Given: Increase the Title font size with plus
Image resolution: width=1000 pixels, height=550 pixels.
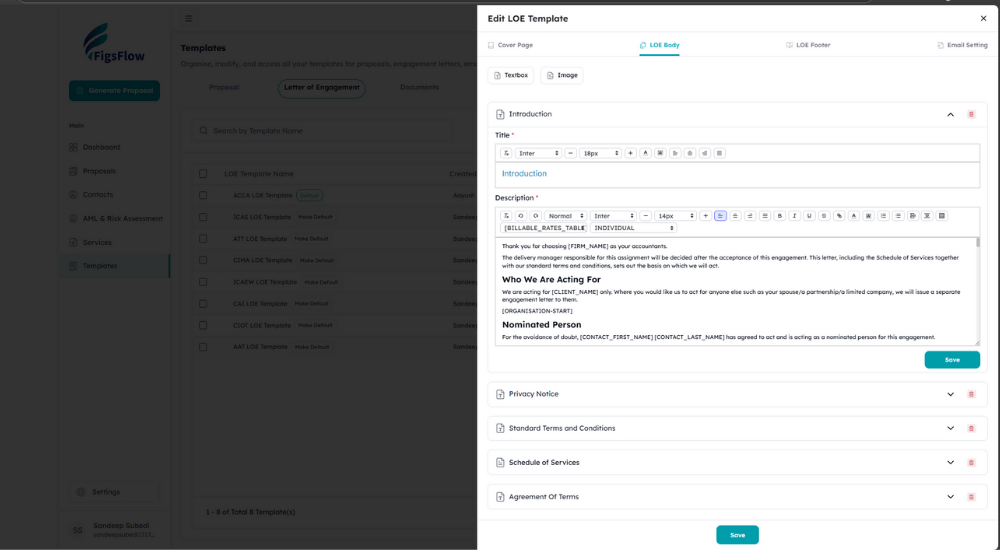Looking at the screenshot, I should pyautogui.click(x=631, y=153).
